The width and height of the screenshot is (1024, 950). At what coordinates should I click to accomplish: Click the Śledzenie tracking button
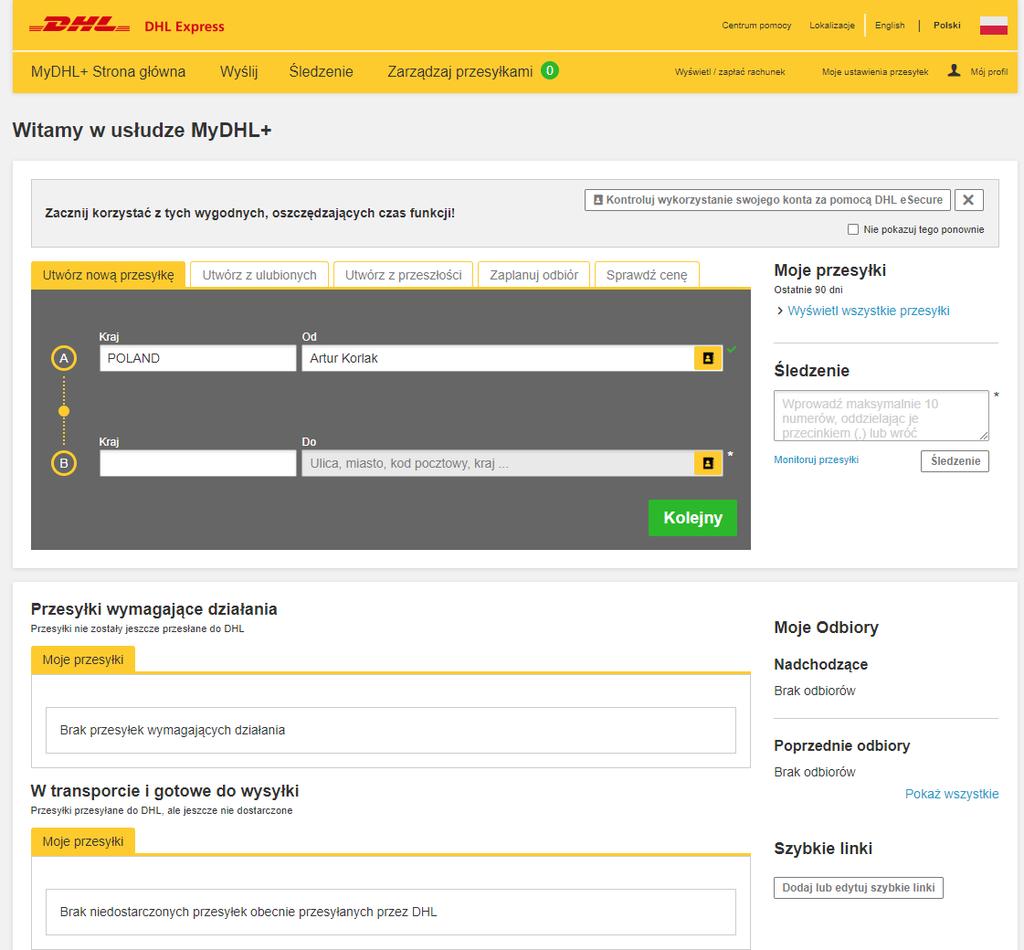tap(955, 461)
